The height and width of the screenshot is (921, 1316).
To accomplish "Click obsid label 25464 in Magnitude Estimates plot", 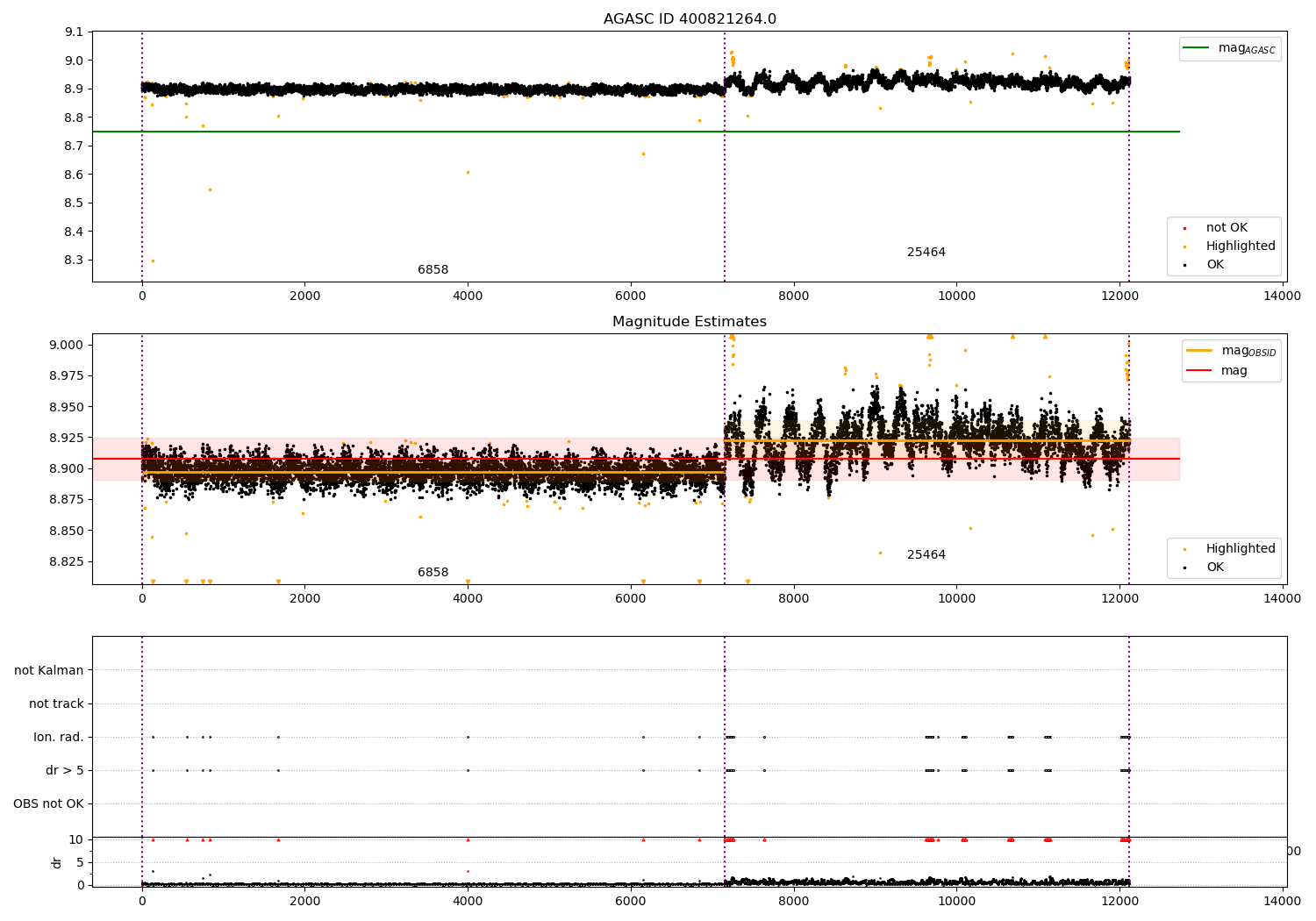I will (926, 555).
